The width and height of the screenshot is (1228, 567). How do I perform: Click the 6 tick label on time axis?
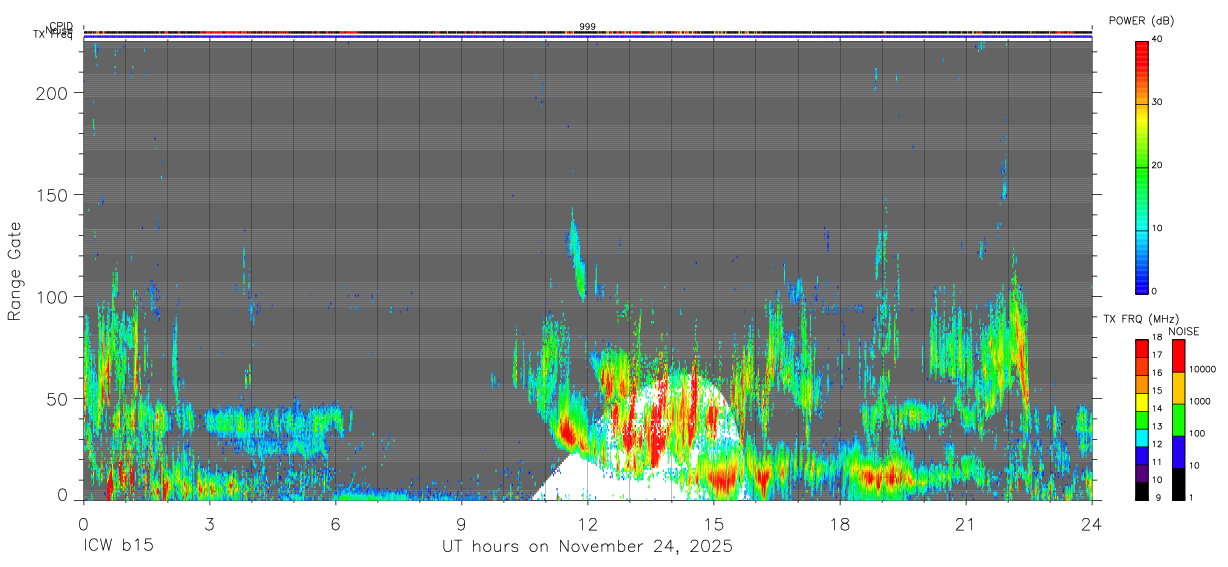pyautogui.click(x=335, y=524)
